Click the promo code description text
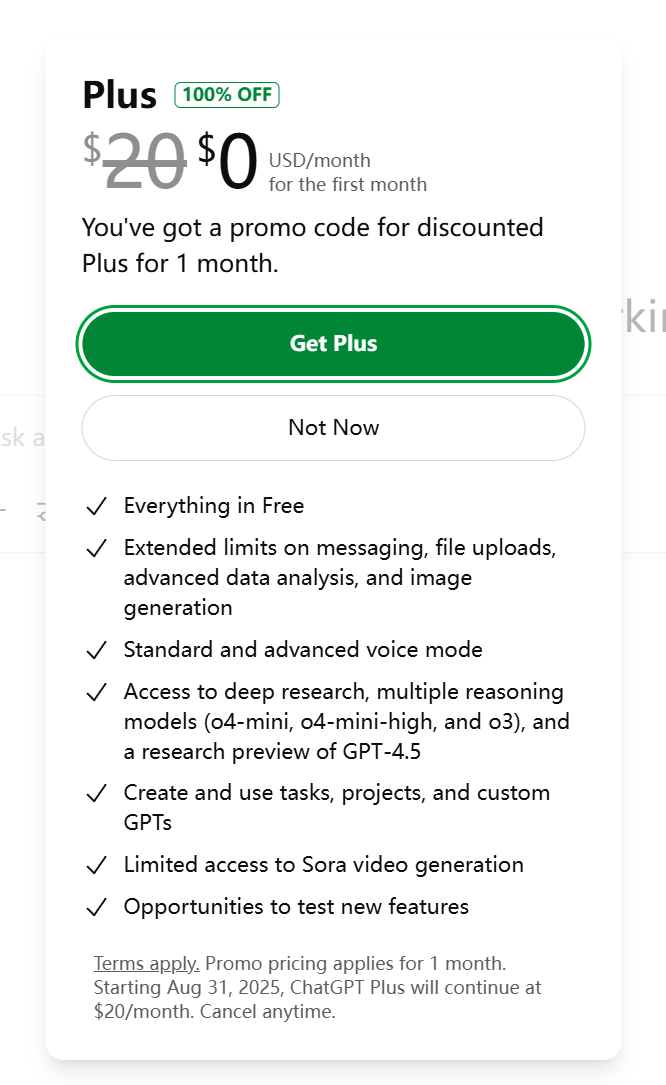 pyautogui.click(x=313, y=245)
